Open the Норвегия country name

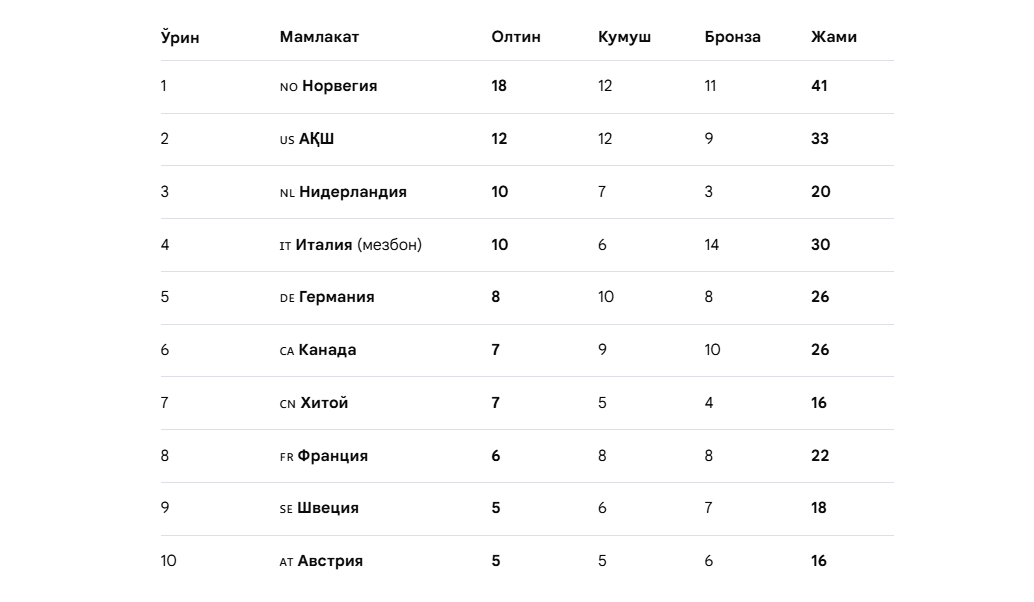click(340, 86)
